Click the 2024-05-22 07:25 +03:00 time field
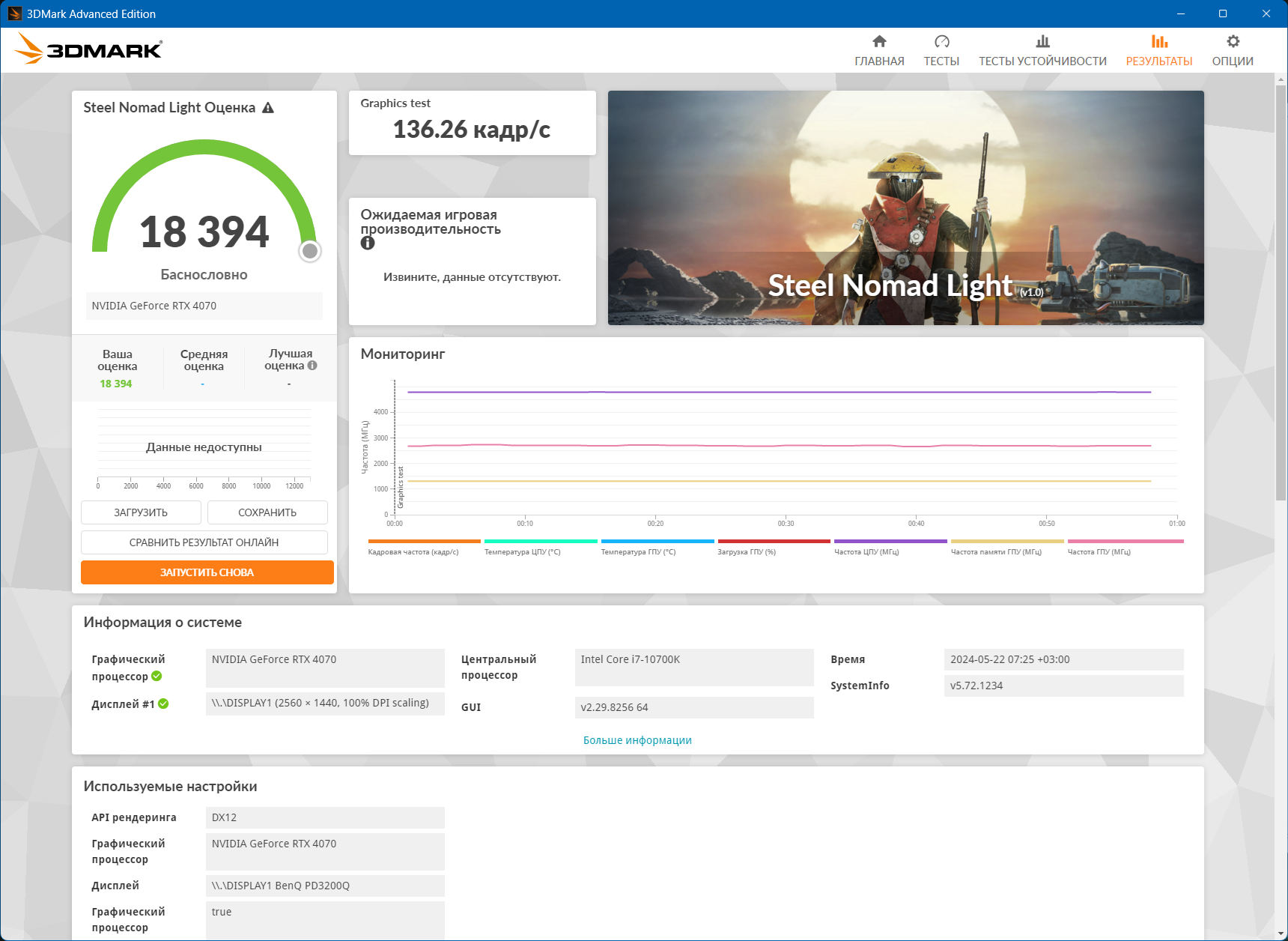Screen dimensions: 1288x941 [x=1064, y=659]
